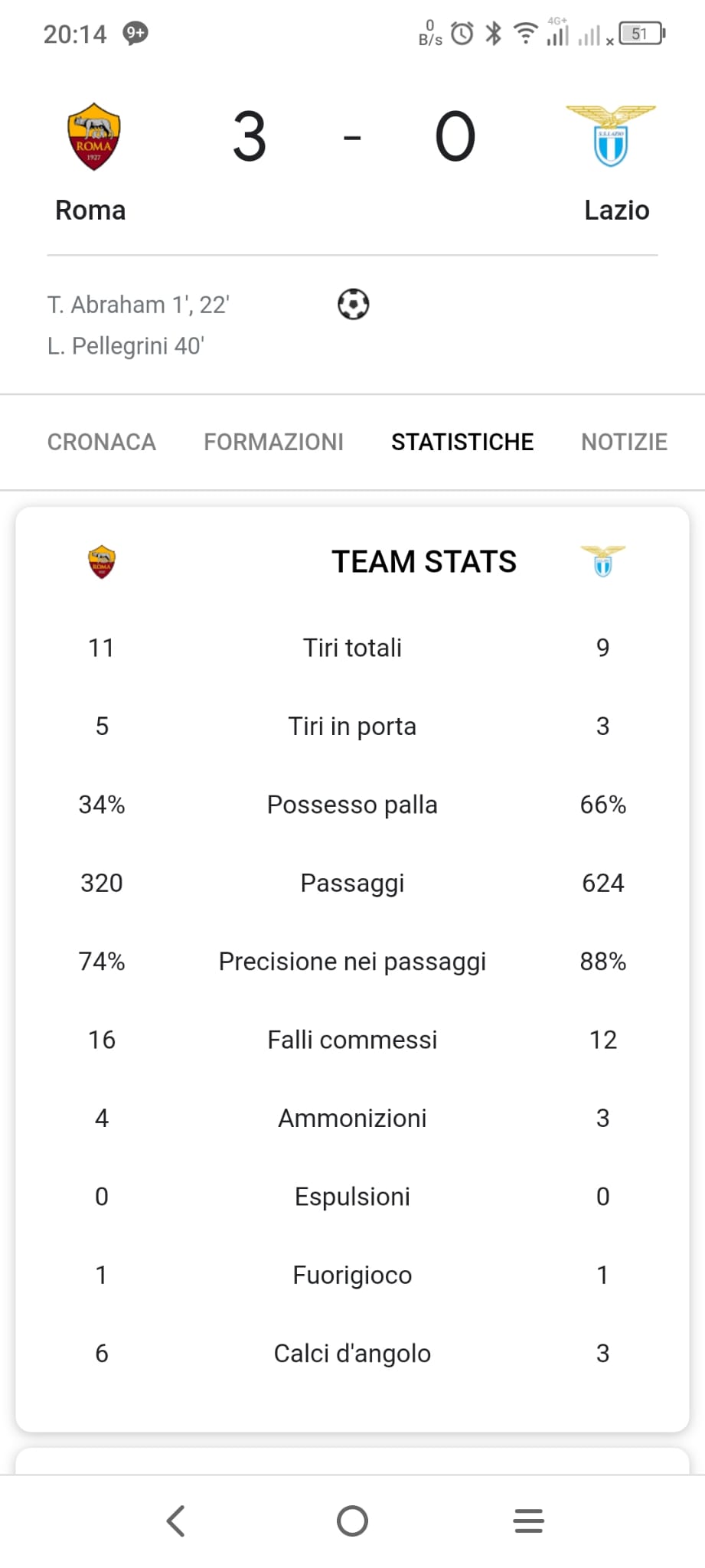705x1568 pixels.
Task: Tap the Lazio crest in the score header
Action: point(611,136)
